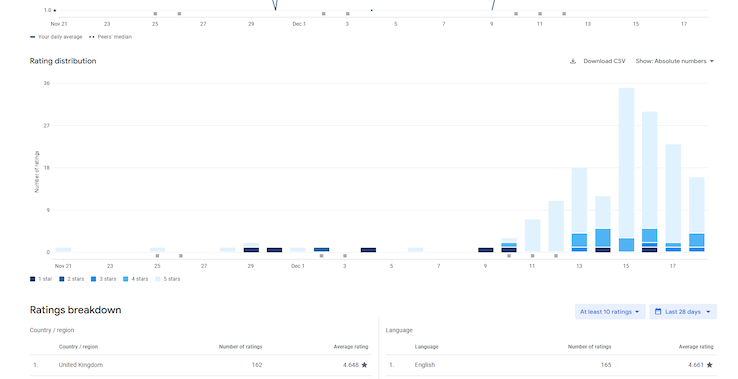Sort by Number of ratings under Country
The width and height of the screenshot is (738, 379).
[241, 347]
